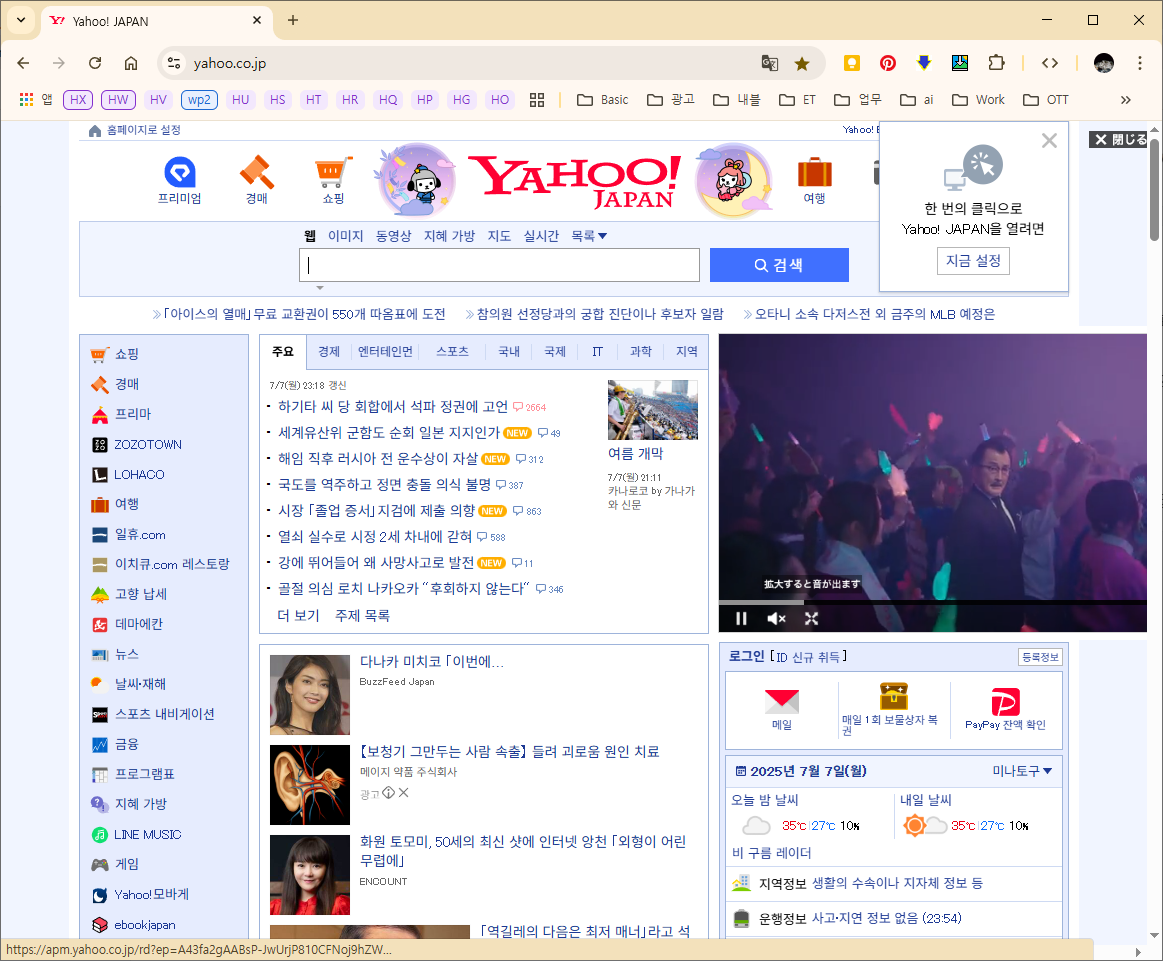Image resolution: width=1163 pixels, height=961 pixels.
Task: Reload the page
Action: (x=95, y=63)
